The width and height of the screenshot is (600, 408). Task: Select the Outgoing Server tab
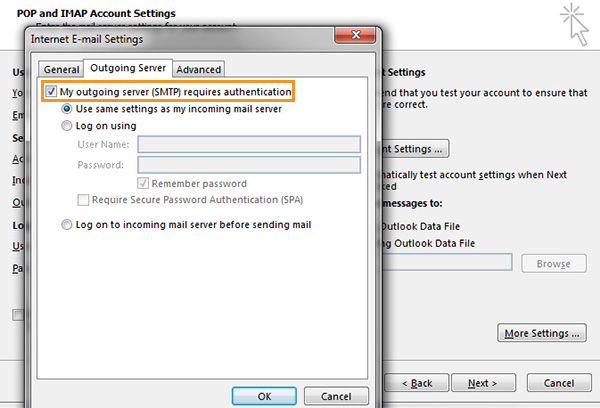[128, 68]
